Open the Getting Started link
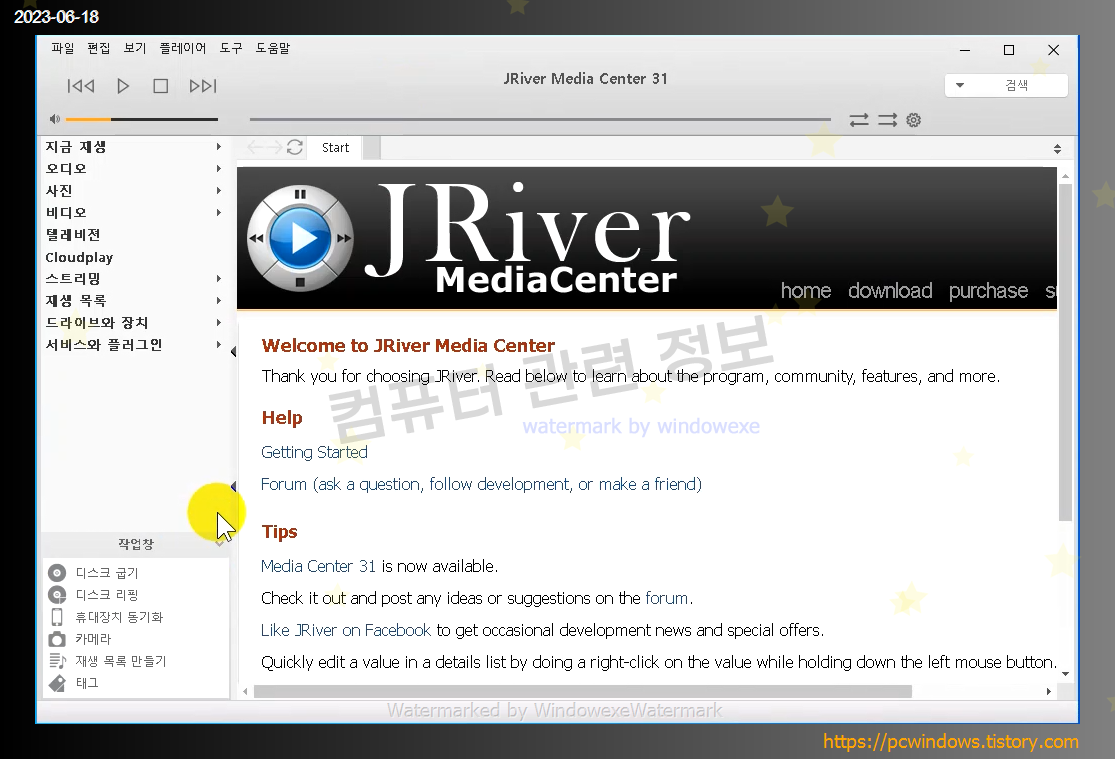 click(x=314, y=452)
